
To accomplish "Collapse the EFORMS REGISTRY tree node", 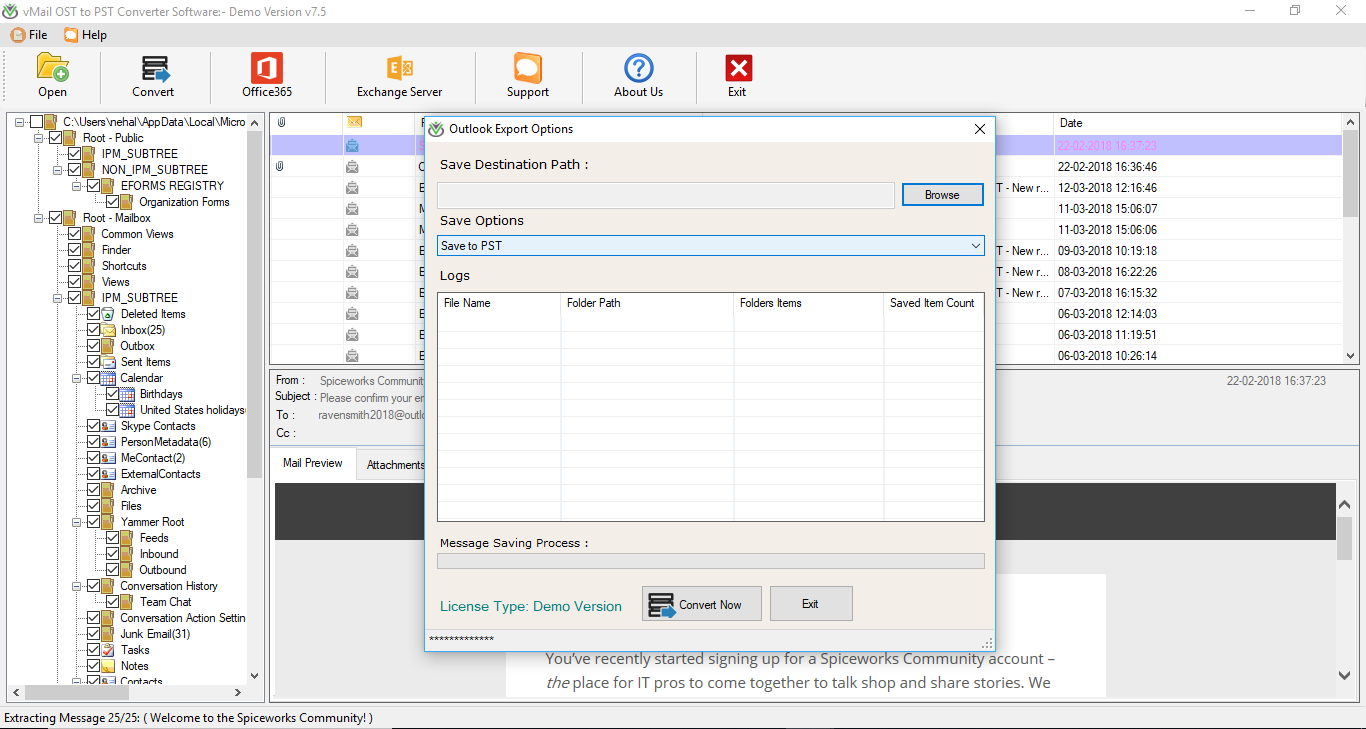I will click(x=77, y=186).
